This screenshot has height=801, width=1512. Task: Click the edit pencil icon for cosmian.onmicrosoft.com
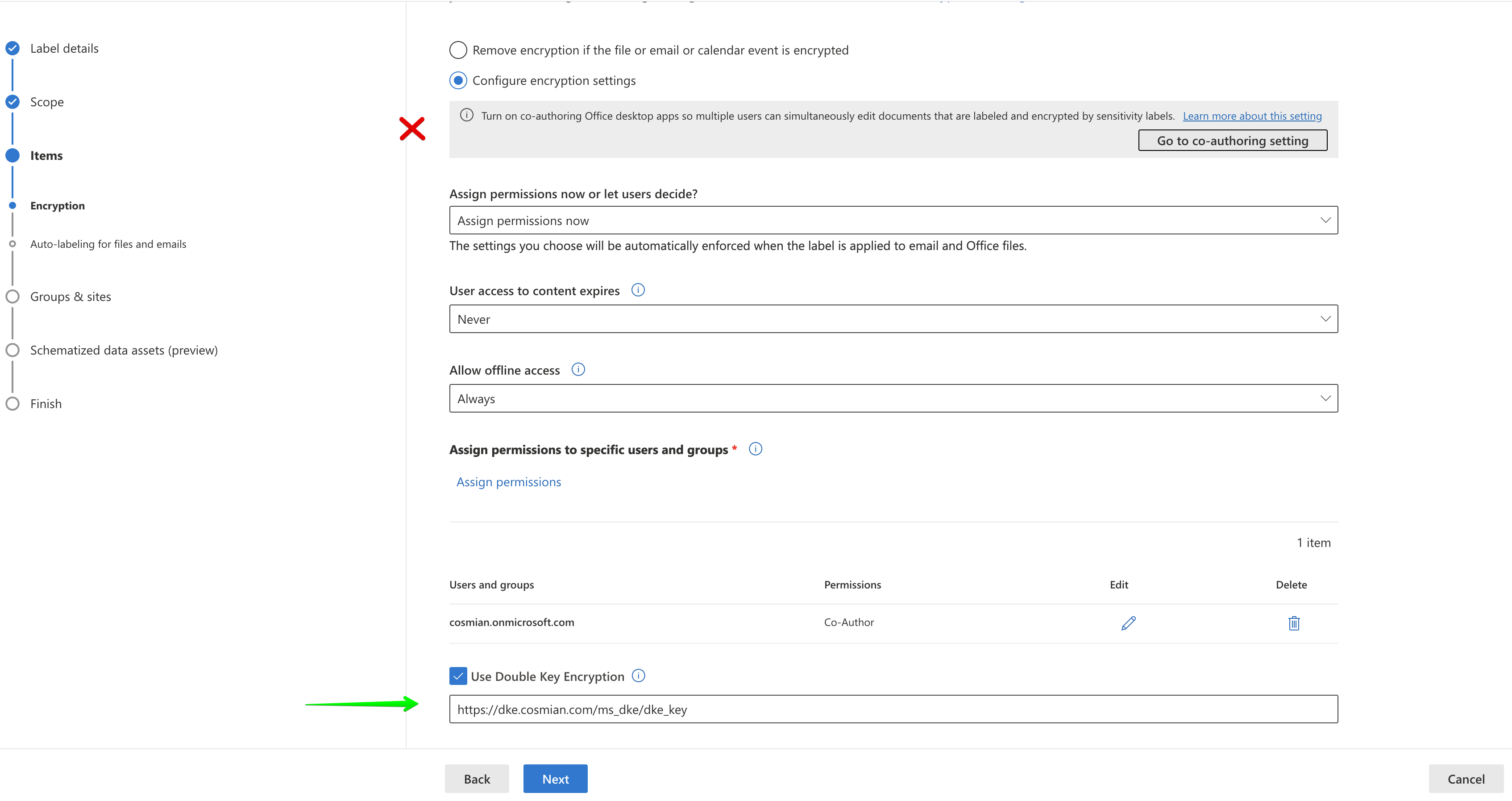click(1128, 622)
